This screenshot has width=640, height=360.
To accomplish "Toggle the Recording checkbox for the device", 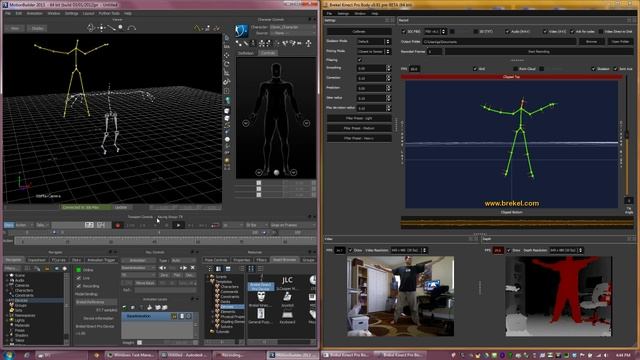I will pos(79,286).
